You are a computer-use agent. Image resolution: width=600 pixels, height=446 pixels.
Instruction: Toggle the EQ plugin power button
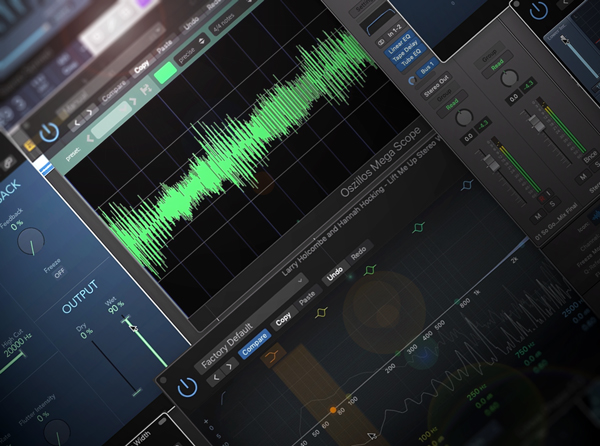point(187,387)
